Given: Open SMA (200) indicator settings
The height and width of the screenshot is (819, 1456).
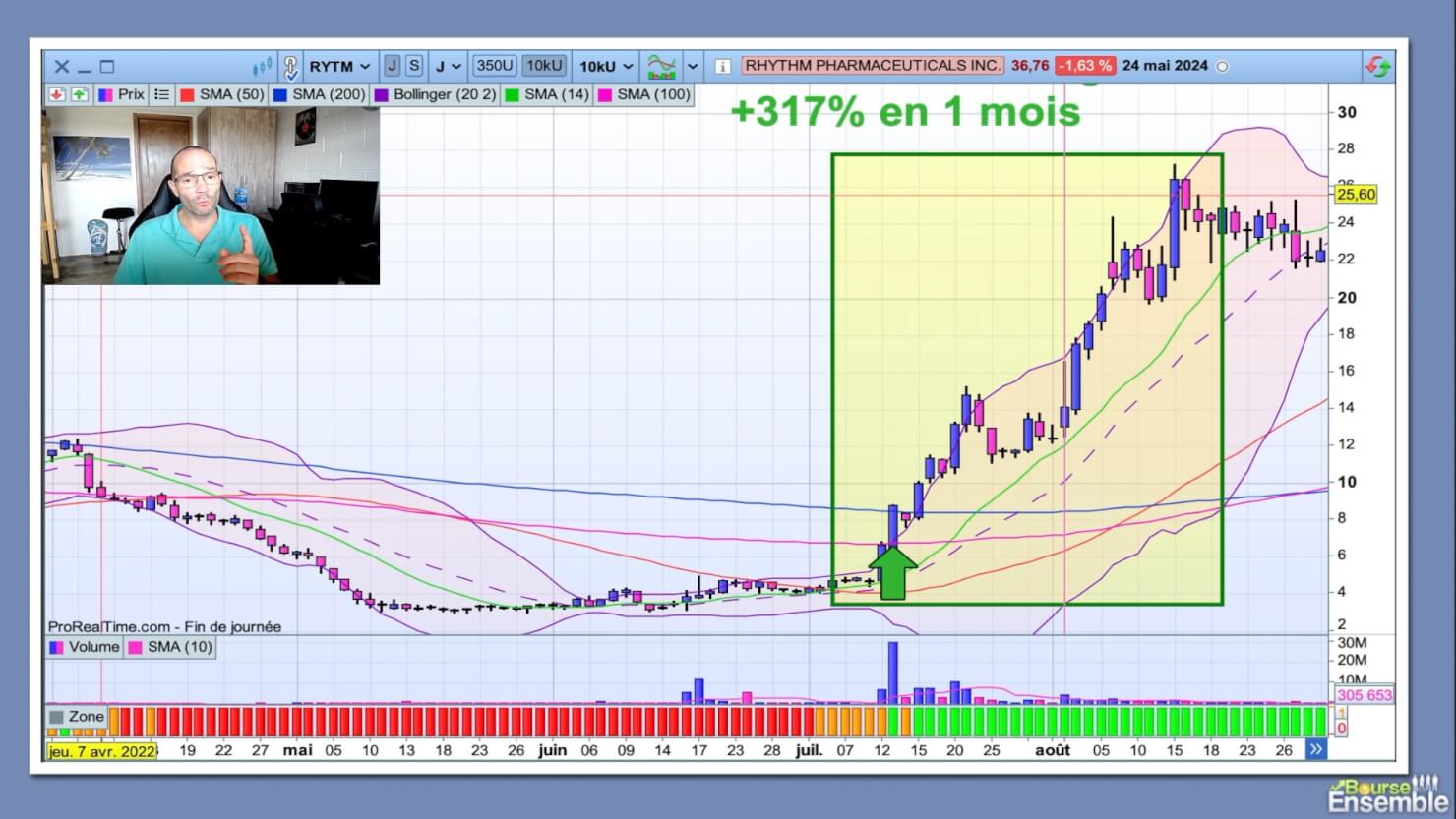Looking at the screenshot, I should coord(318,94).
